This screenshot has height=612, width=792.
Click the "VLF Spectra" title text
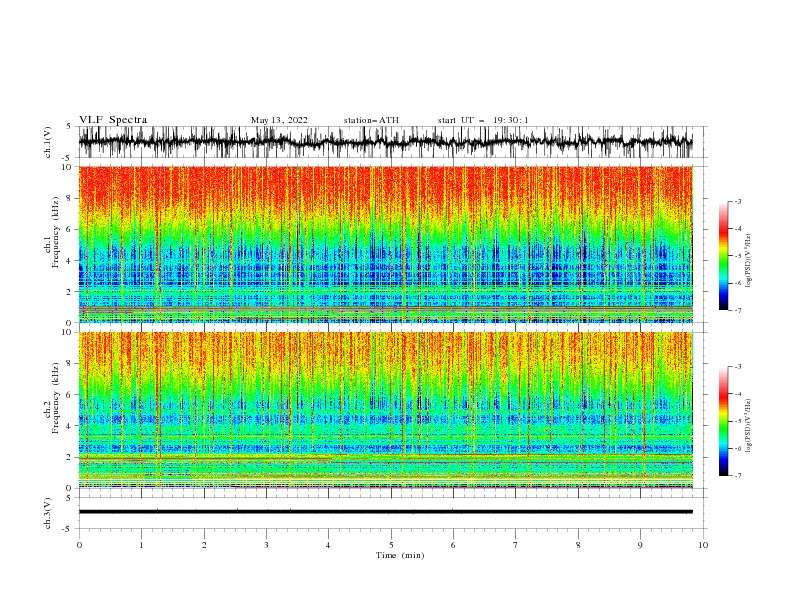pos(113,120)
